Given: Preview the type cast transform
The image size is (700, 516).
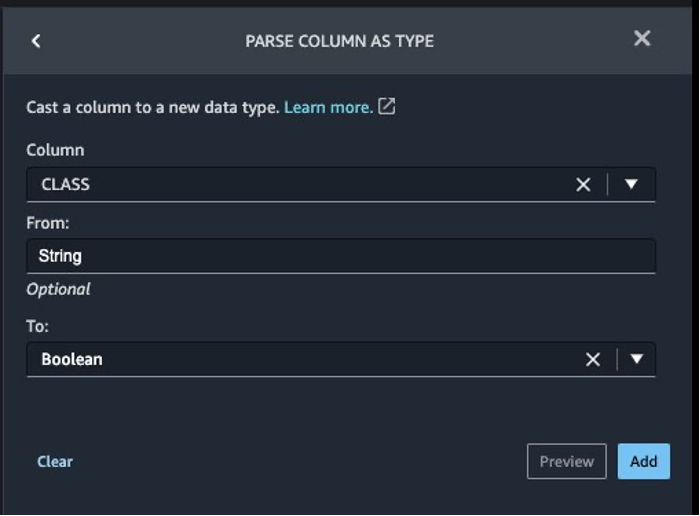Looking at the screenshot, I should coord(567,461).
